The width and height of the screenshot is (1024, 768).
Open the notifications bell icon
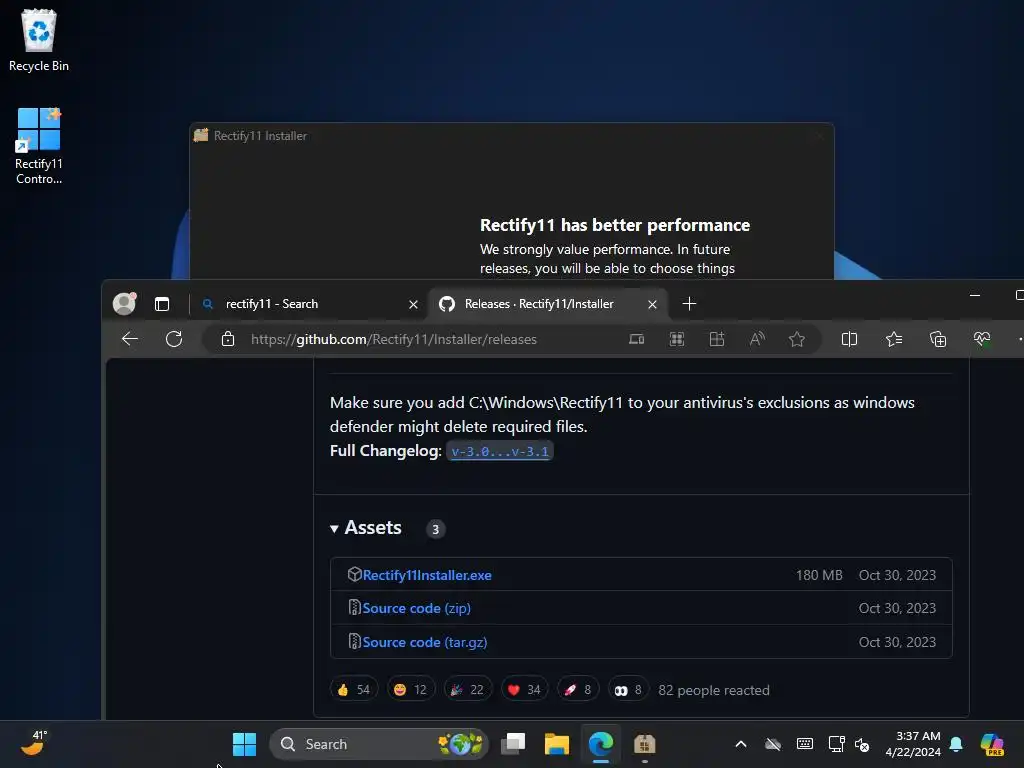[x=956, y=744]
